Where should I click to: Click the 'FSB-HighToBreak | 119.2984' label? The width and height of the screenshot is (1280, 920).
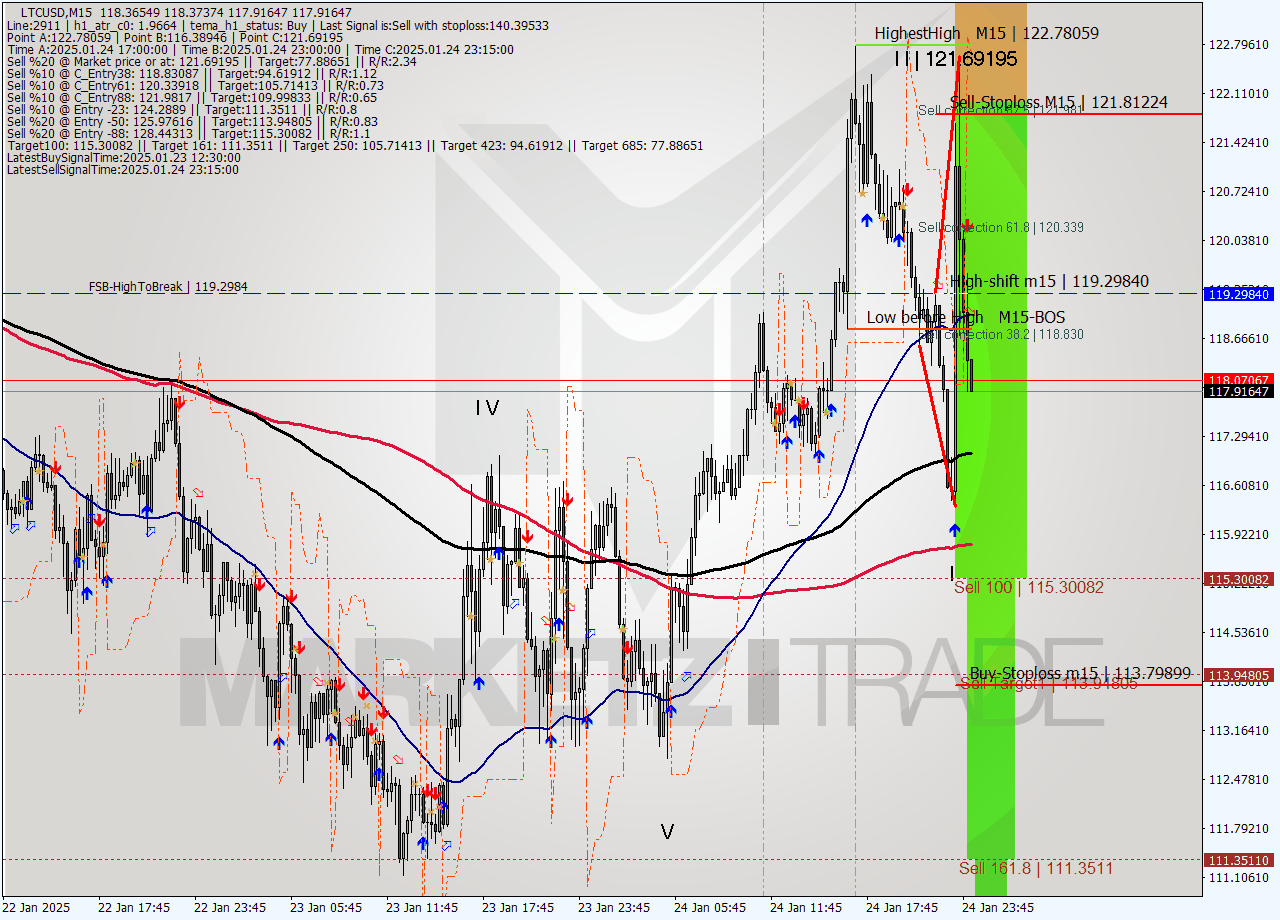point(167,286)
